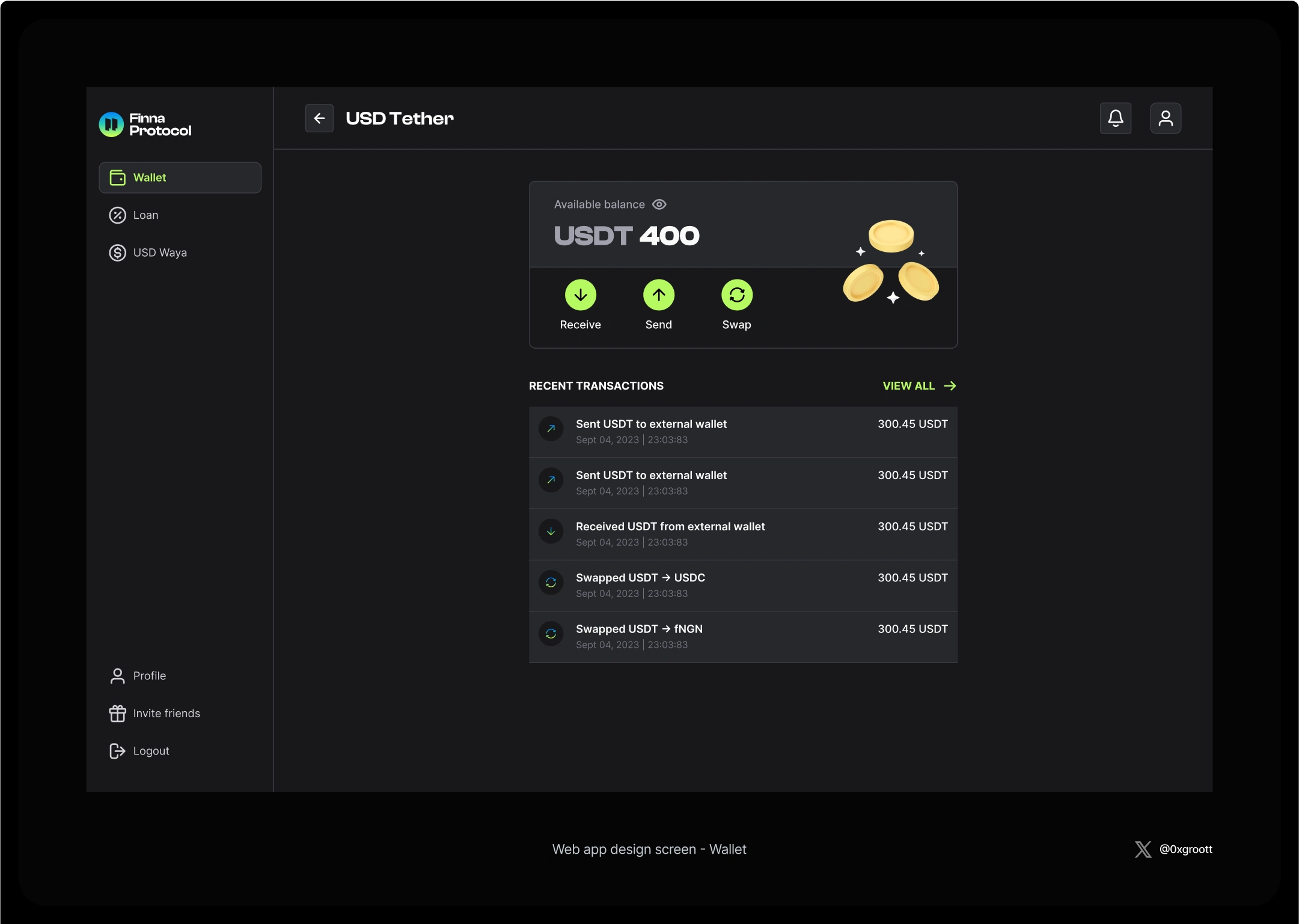This screenshot has width=1299, height=924.
Task: Click the back arrow beside USD Tether
Action: (319, 118)
